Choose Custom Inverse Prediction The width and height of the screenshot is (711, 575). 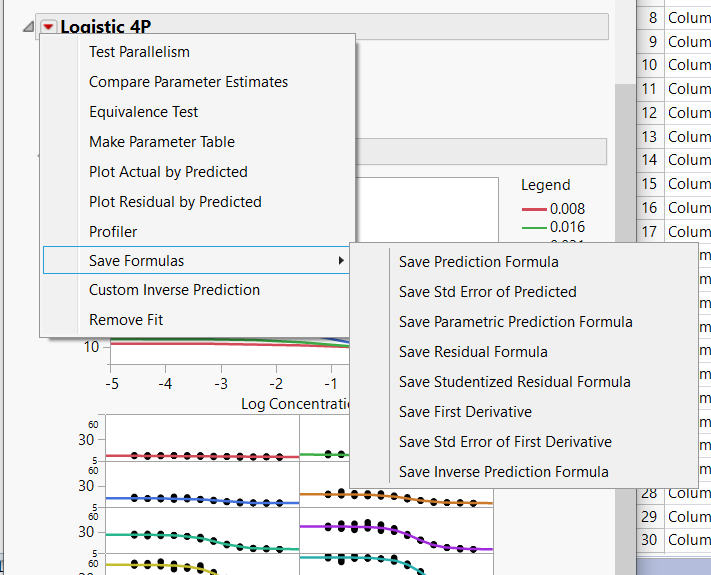[x=174, y=290]
